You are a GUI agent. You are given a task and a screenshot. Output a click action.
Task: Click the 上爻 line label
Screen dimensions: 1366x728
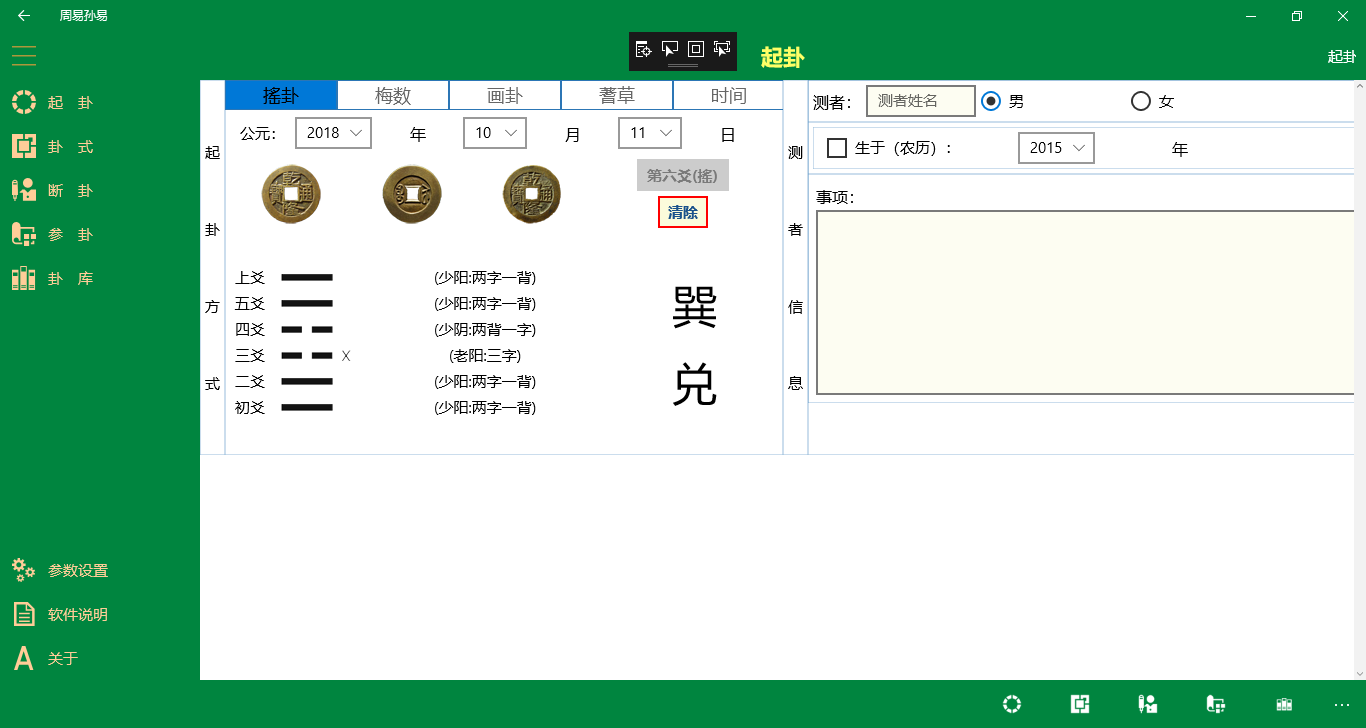coord(250,277)
